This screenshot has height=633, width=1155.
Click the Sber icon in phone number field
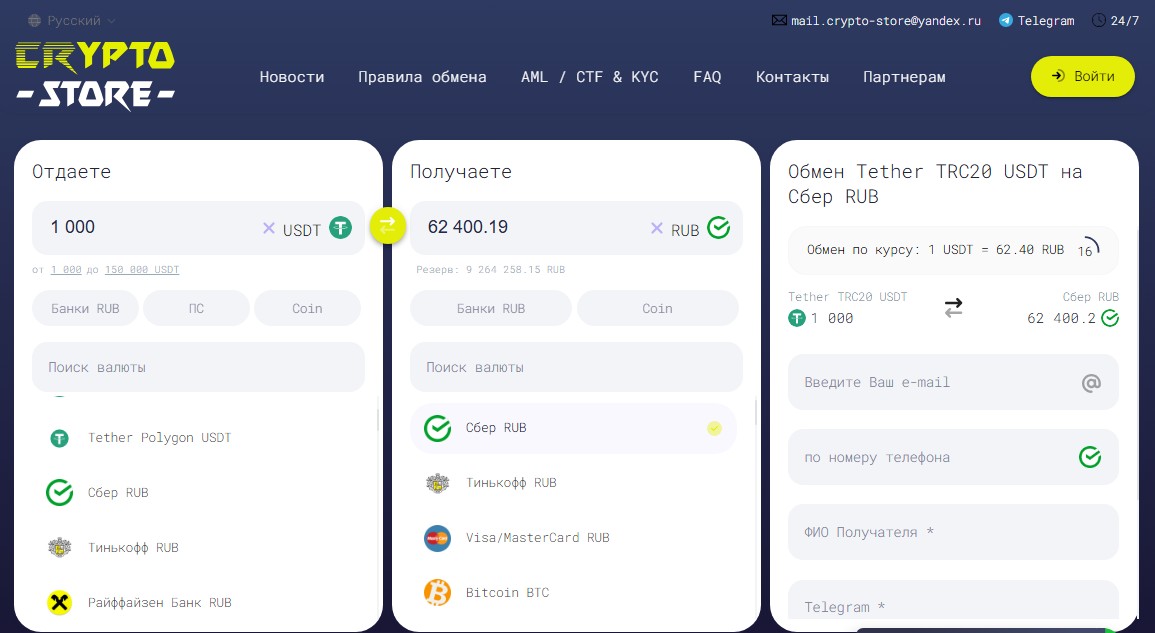pos(1090,458)
